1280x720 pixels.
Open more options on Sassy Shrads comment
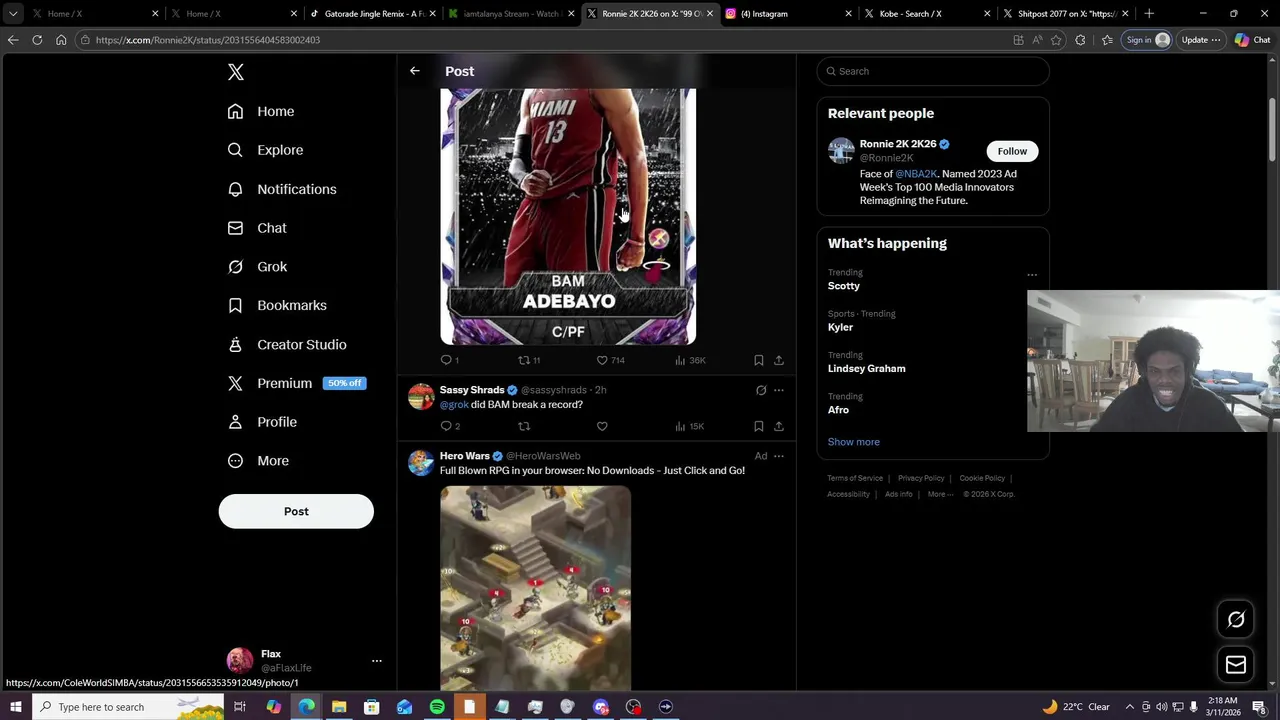(x=779, y=390)
